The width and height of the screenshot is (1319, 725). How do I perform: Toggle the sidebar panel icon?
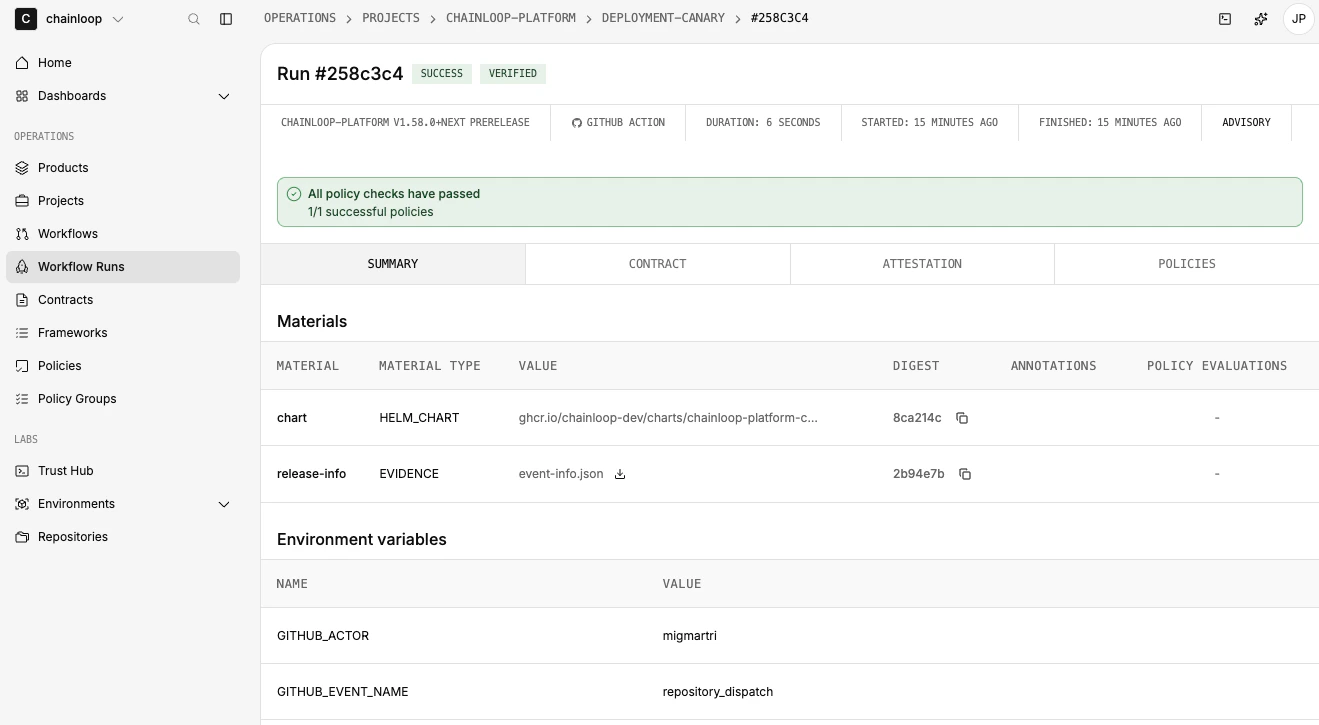[x=226, y=19]
